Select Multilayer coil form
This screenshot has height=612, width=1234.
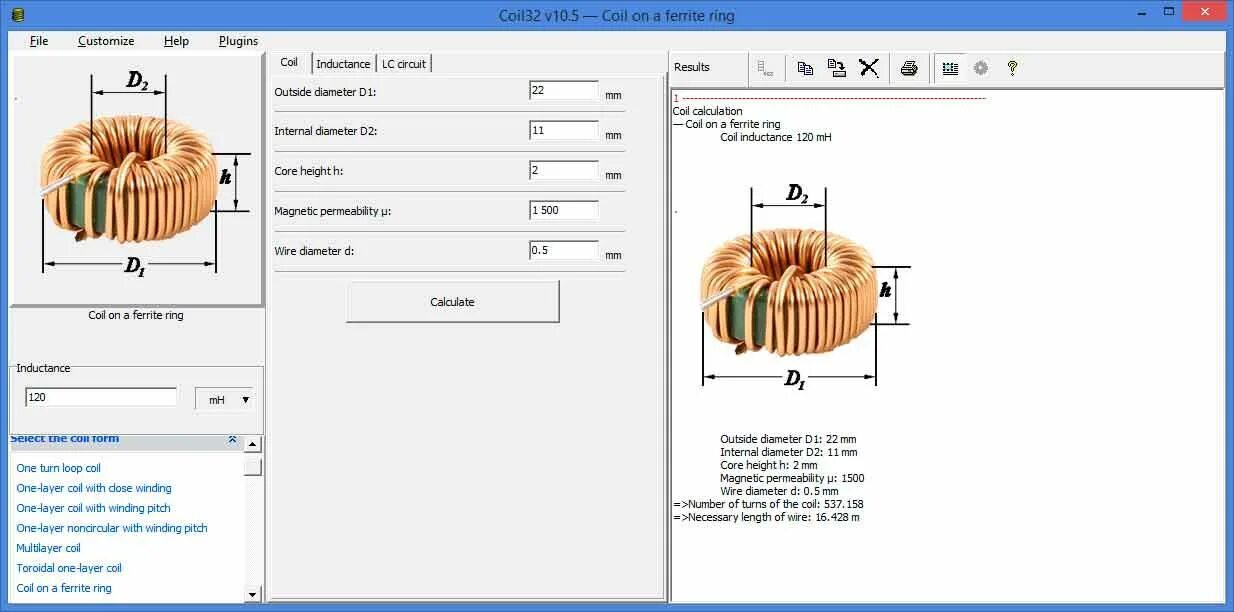pyautogui.click(x=48, y=548)
